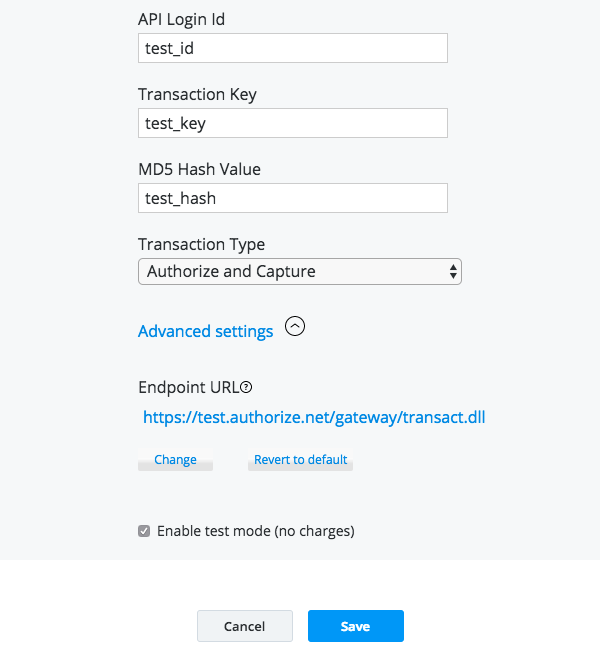Click the Advanced settings link
The height and width of the screenshot is (655, 600).
click(x=205, y=331)
